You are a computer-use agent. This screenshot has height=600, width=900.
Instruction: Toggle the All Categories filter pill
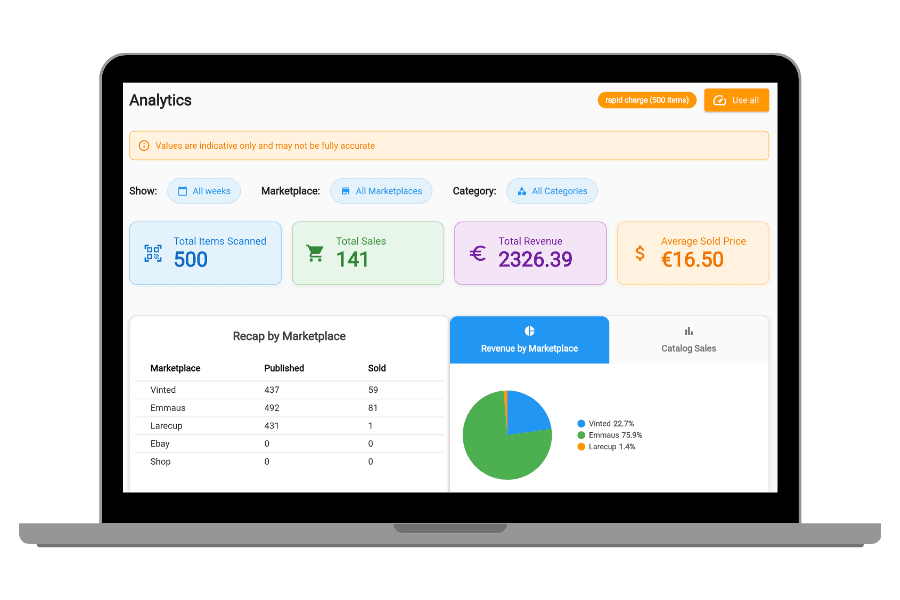pyautogui.click(x=552, y=190)
